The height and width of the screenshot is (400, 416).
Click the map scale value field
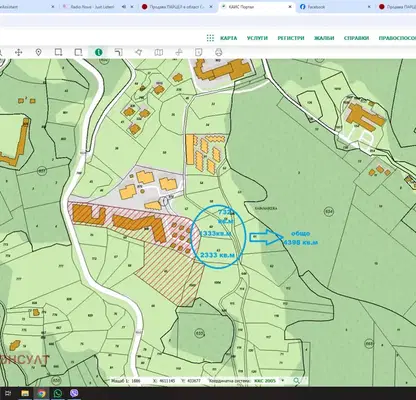point(136,380)
